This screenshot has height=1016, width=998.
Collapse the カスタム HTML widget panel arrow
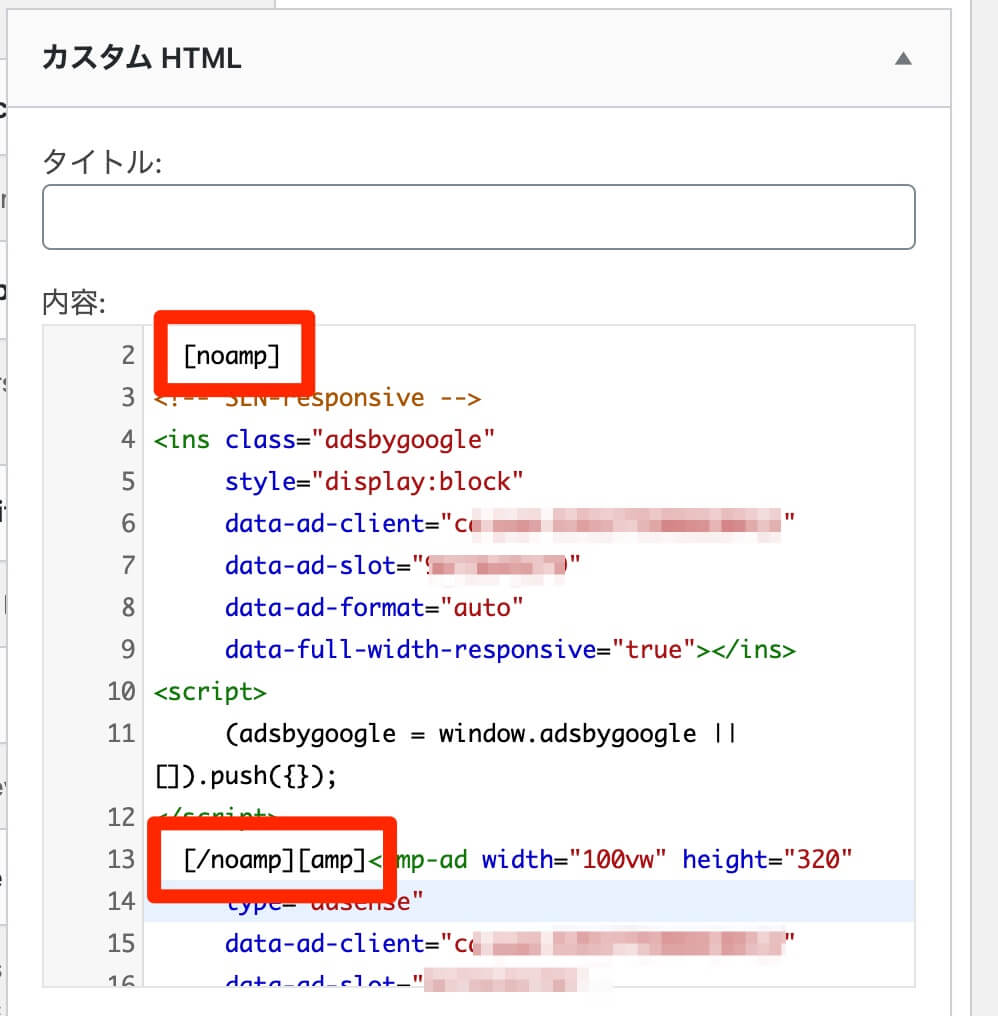(x=903, y=59)
